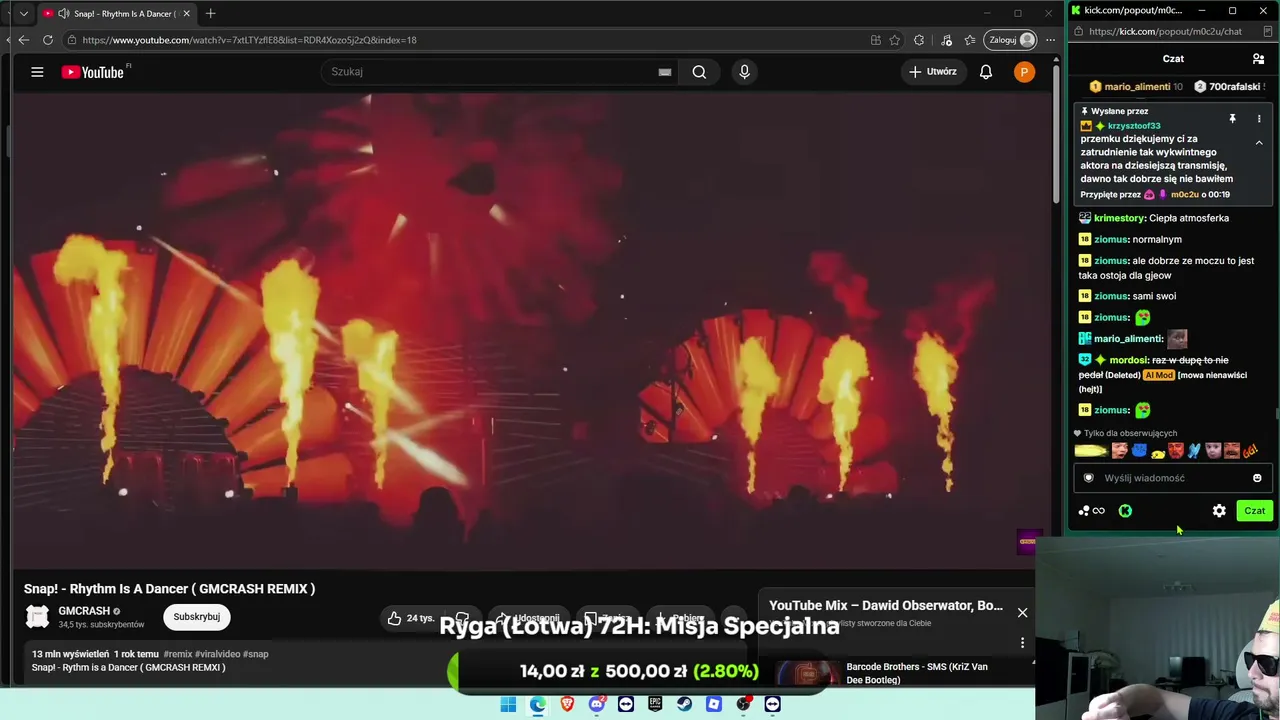Viewport: 1280px width, 720px height.
Task: Insert the GG! emote
Action: tap(1250, 451)
